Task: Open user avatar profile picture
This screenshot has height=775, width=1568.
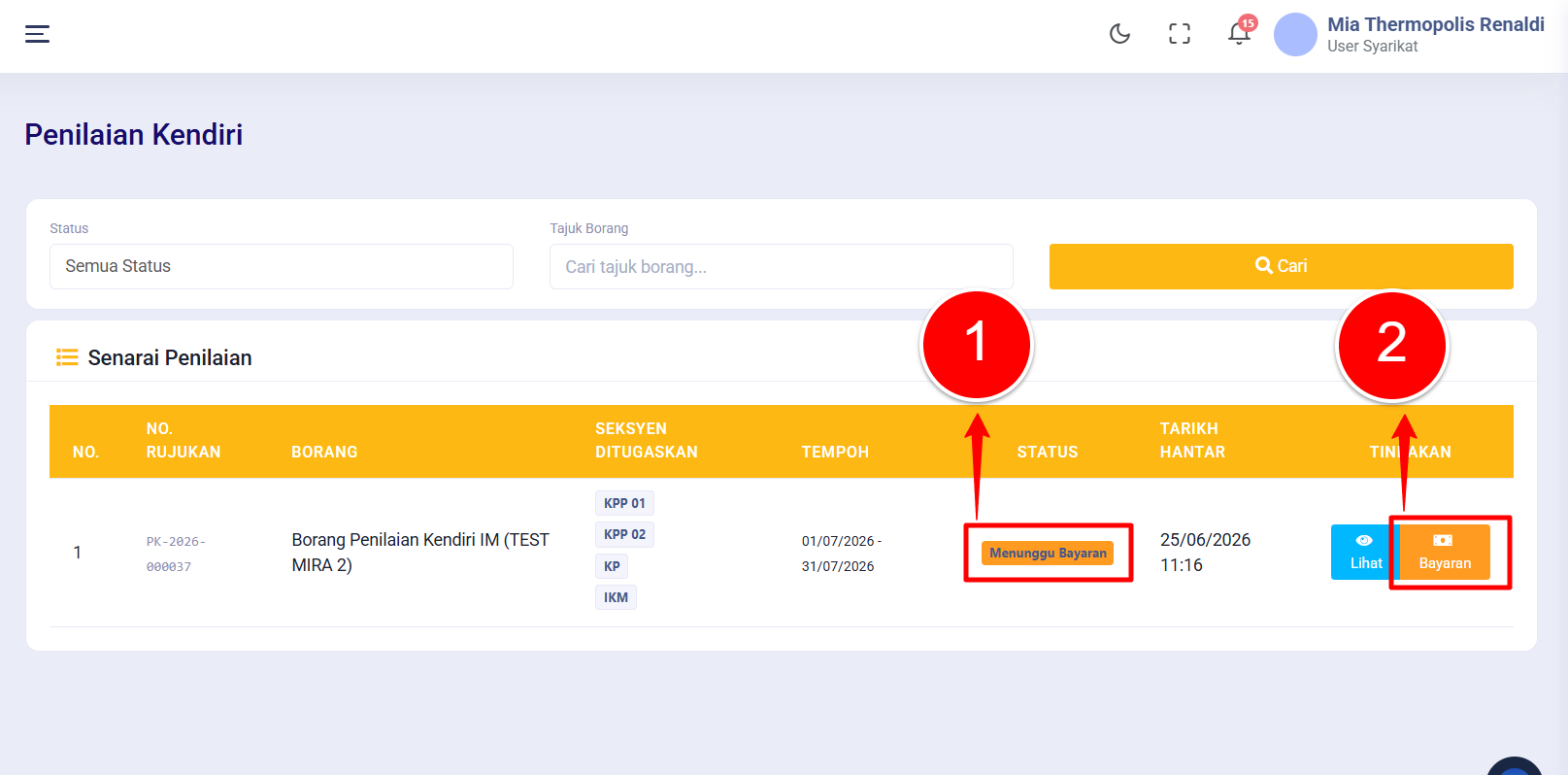Action: click(x=1295, y=34)
